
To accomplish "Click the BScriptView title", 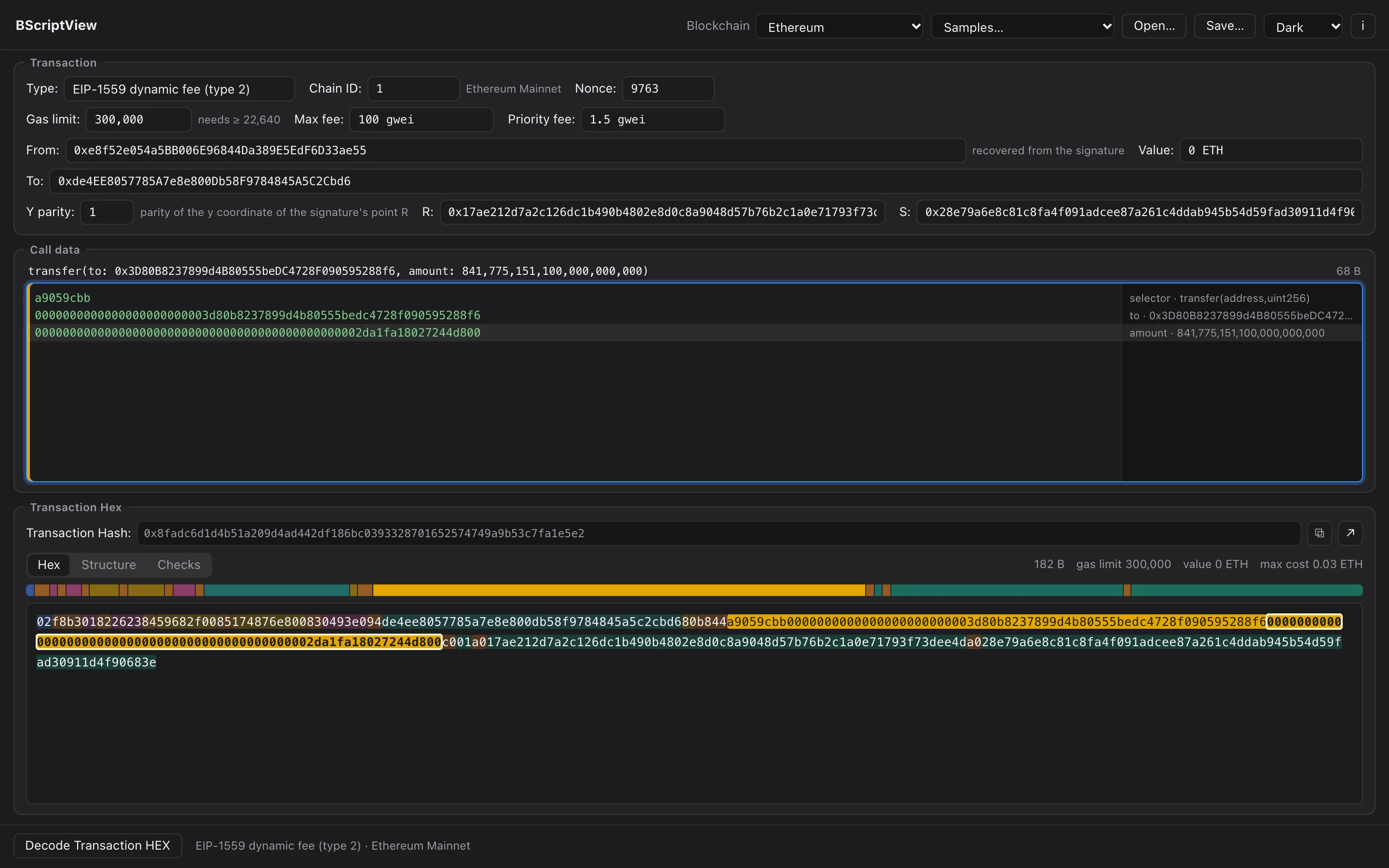I will (56, 25).
